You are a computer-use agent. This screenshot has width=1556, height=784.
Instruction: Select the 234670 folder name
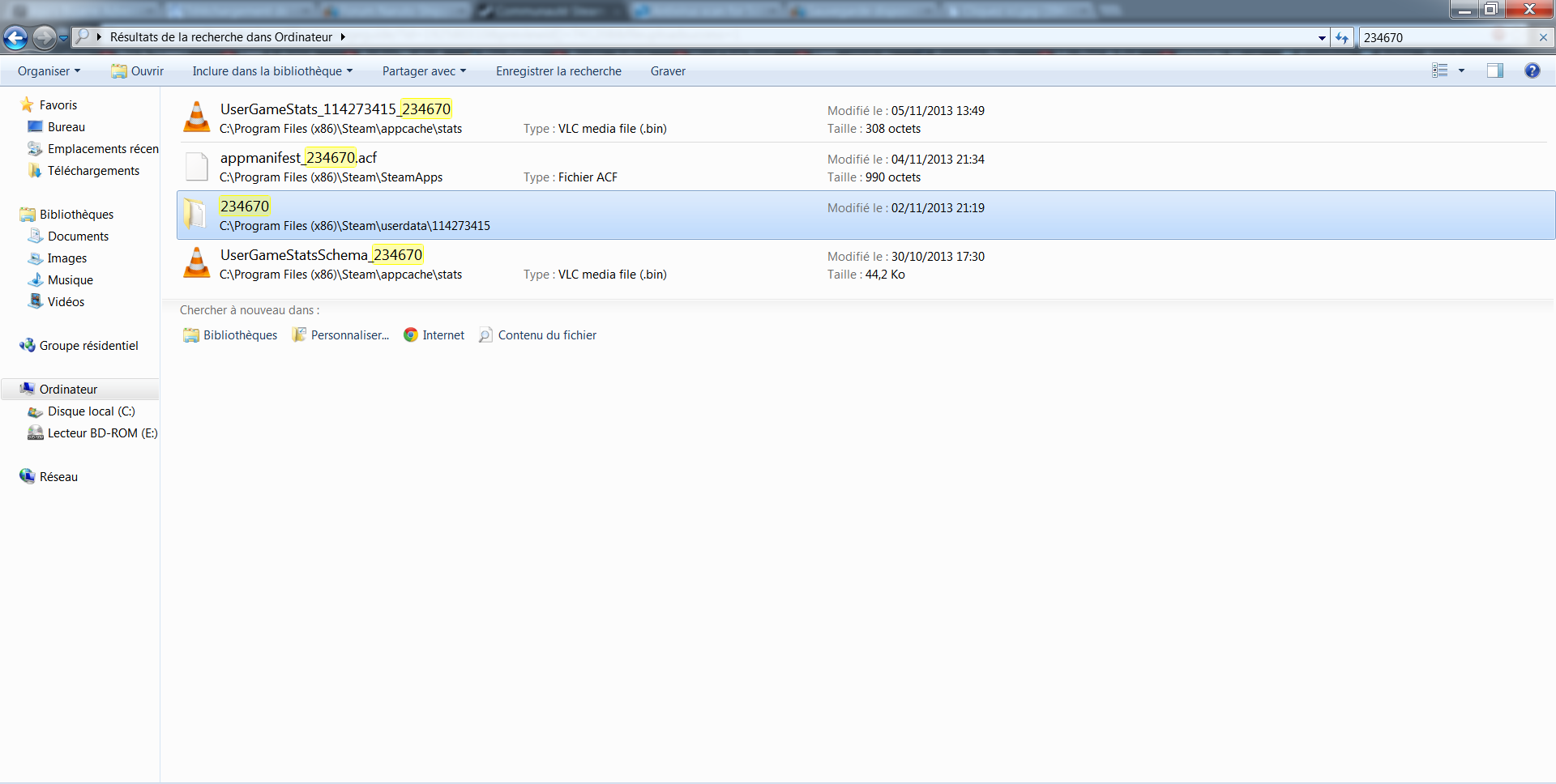(x=244, y=207)
